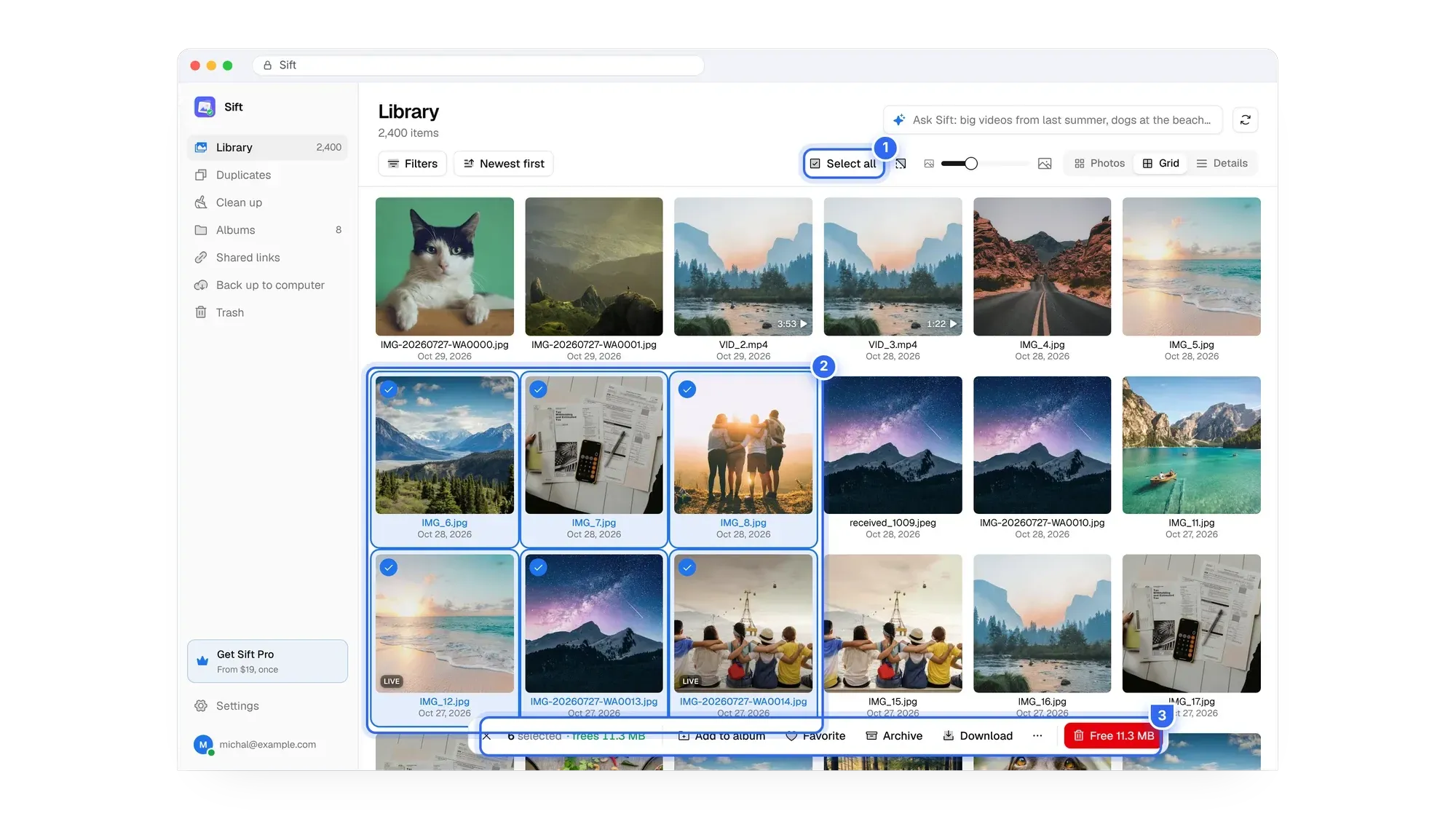Viewport: 1456px width, 819px height.
Task: Deselect IMG_12.jpg via its checkmark
Action: tap(389, 568)
